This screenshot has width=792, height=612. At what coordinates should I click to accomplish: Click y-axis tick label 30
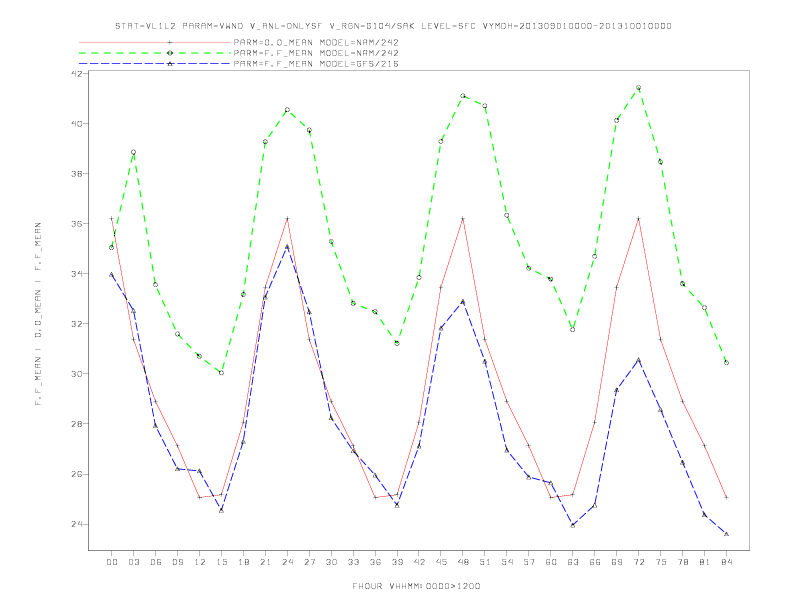pyautogui.click(x=77, y=374)
